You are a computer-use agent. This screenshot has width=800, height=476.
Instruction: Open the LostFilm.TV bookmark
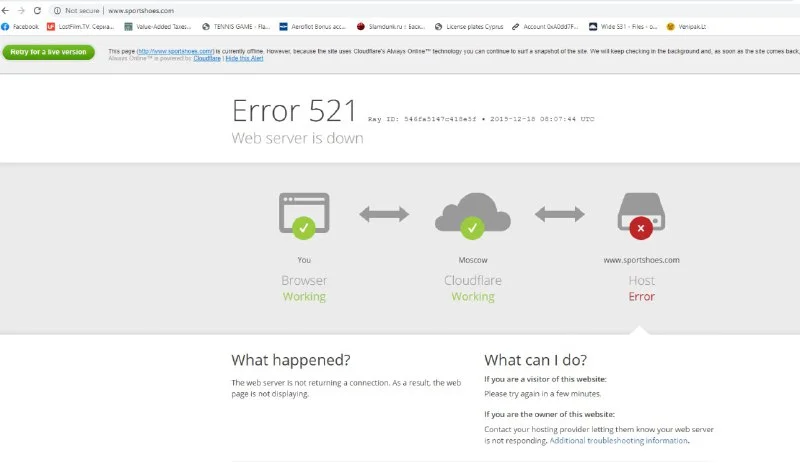pos(80,27)
